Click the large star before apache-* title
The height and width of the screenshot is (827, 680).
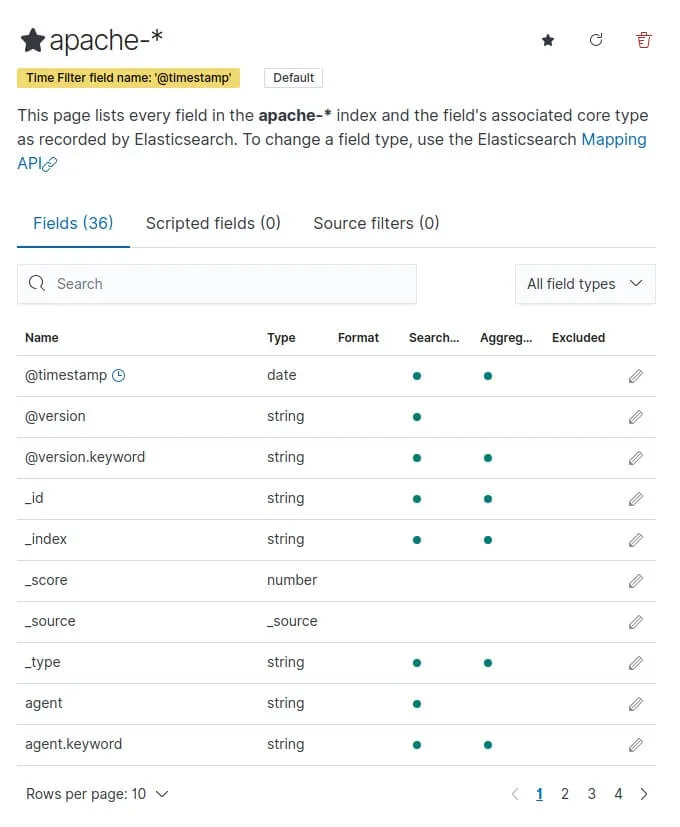tap(33, 41)
